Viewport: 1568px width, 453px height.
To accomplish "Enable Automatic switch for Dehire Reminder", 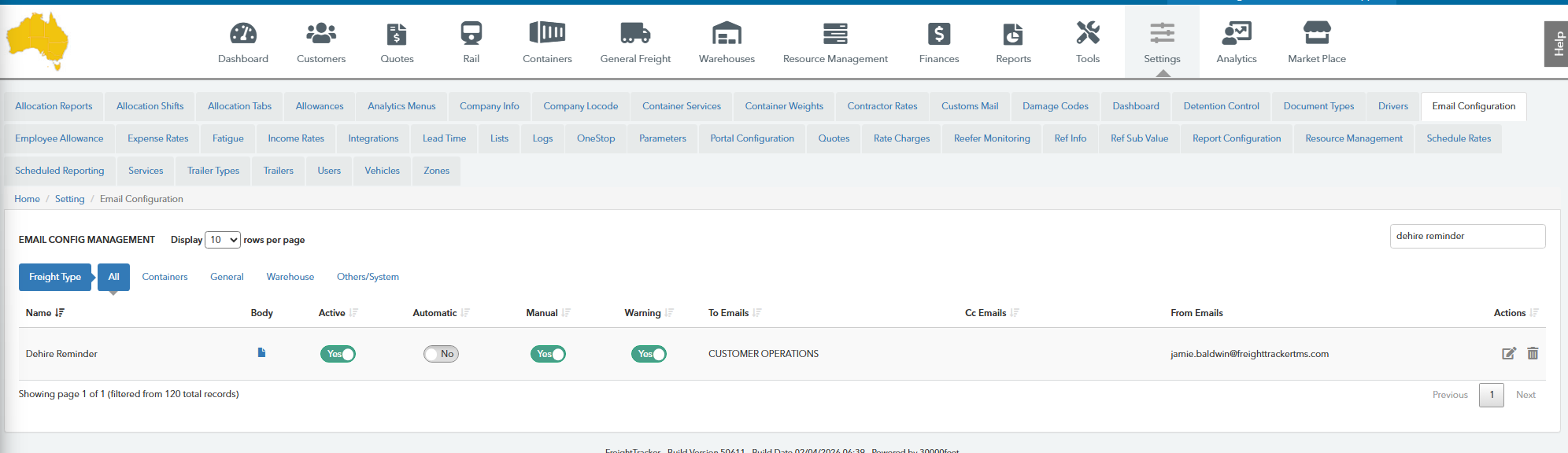I will coord(441,354).
